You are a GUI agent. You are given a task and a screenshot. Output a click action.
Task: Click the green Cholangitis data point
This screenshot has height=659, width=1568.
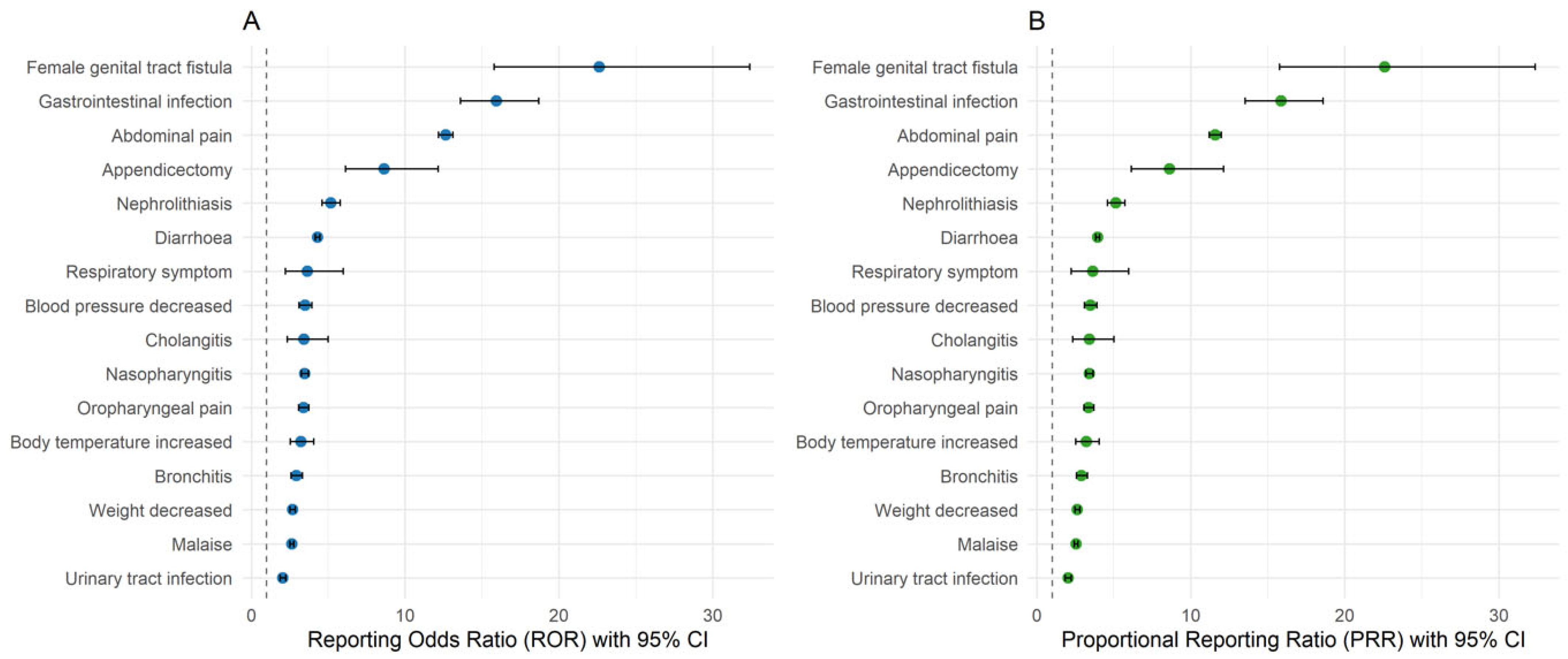click(1089, 339)
